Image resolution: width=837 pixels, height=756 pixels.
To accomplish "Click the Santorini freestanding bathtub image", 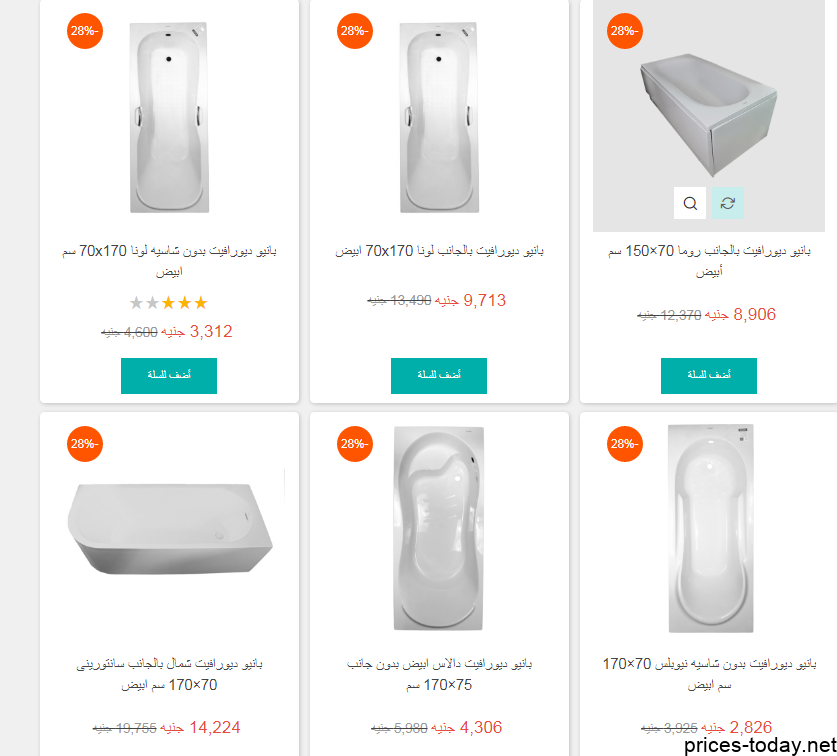I will point(170,529).
